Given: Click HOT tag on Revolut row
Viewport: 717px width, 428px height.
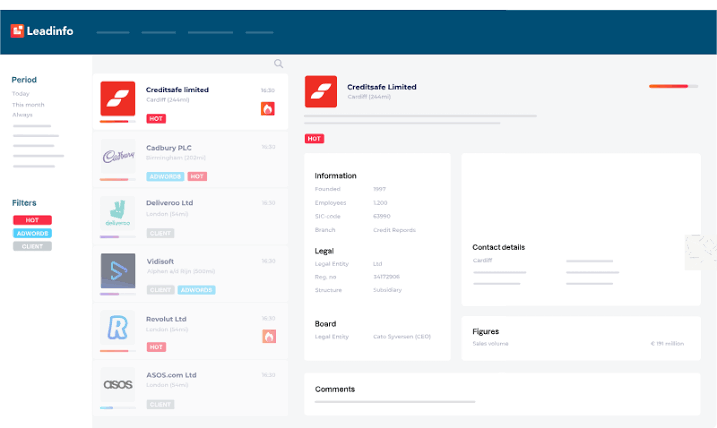Looking at the screenshot, I should pos(156,347).
